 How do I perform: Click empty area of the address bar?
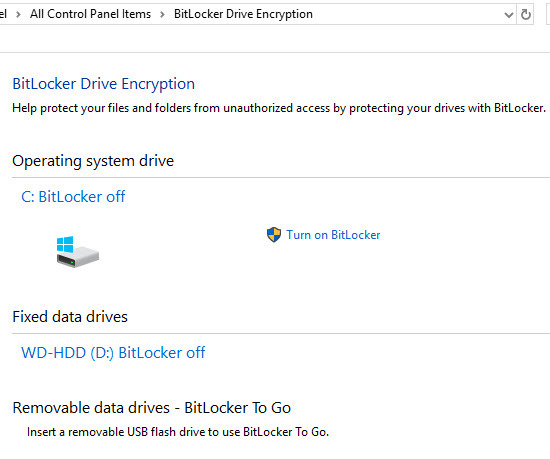click(407, 14)
